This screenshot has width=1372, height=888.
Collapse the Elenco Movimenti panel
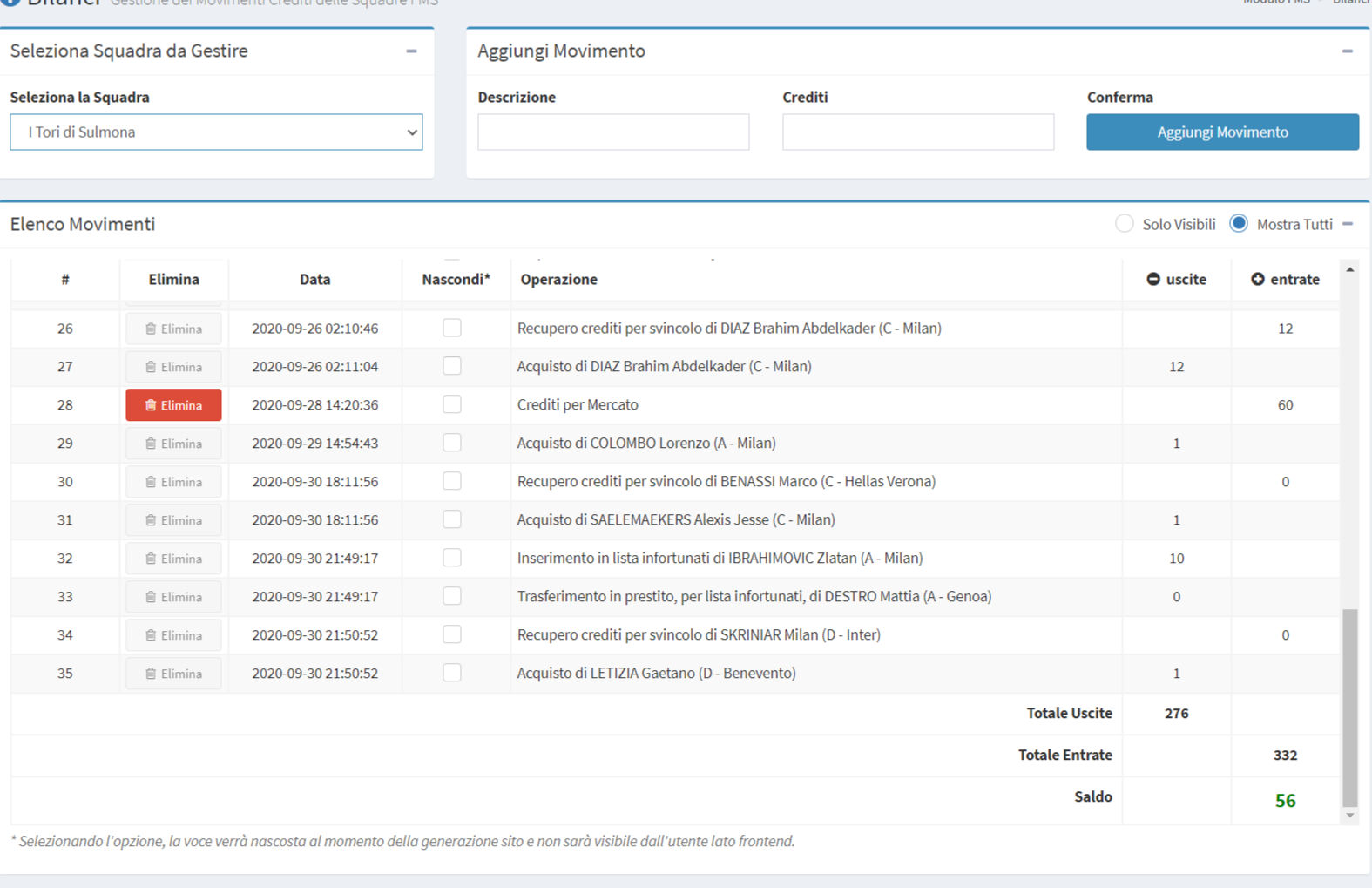[1348, 224]
